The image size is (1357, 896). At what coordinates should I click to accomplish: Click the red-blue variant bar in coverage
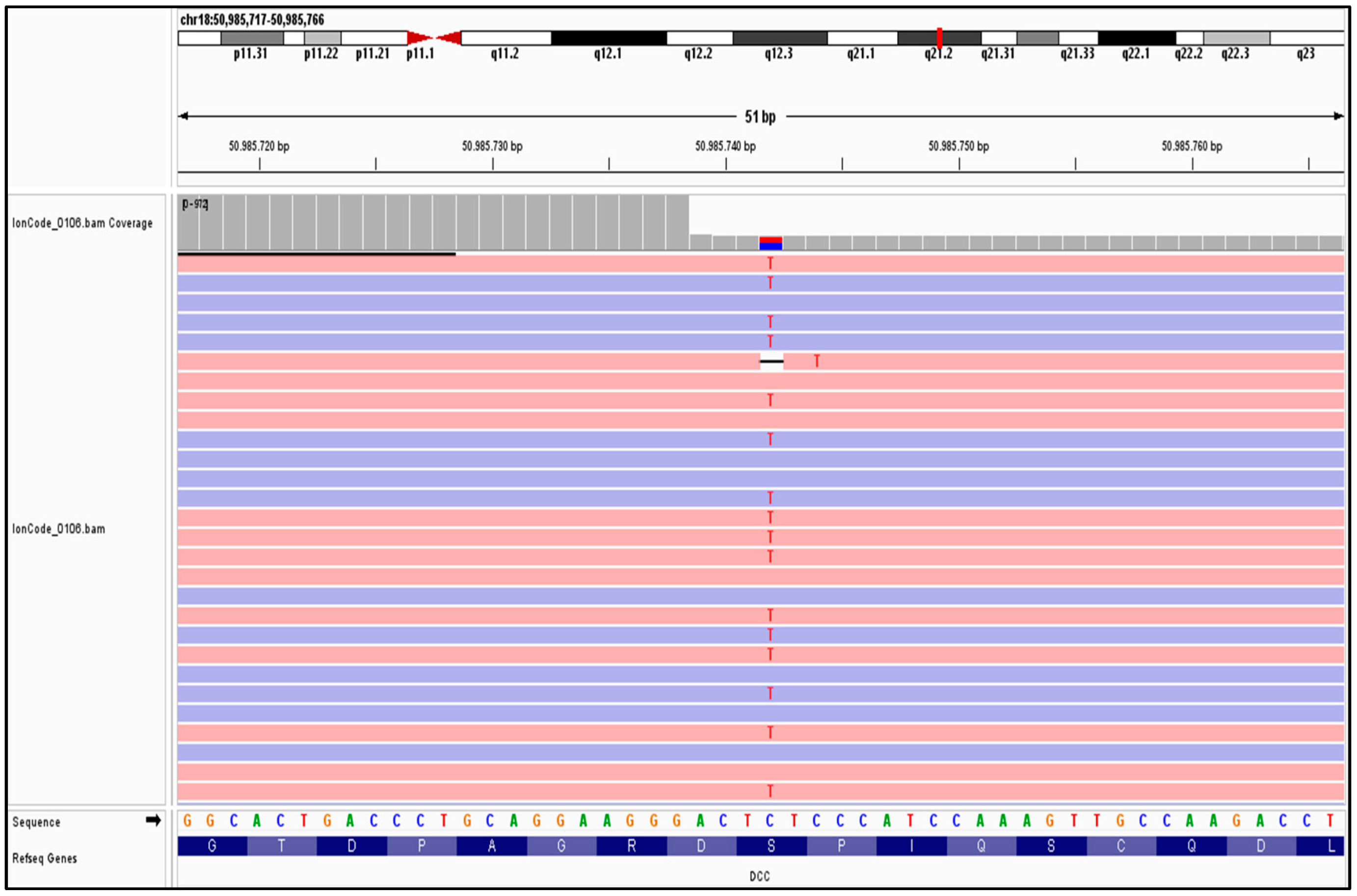[x=770, y=243]
